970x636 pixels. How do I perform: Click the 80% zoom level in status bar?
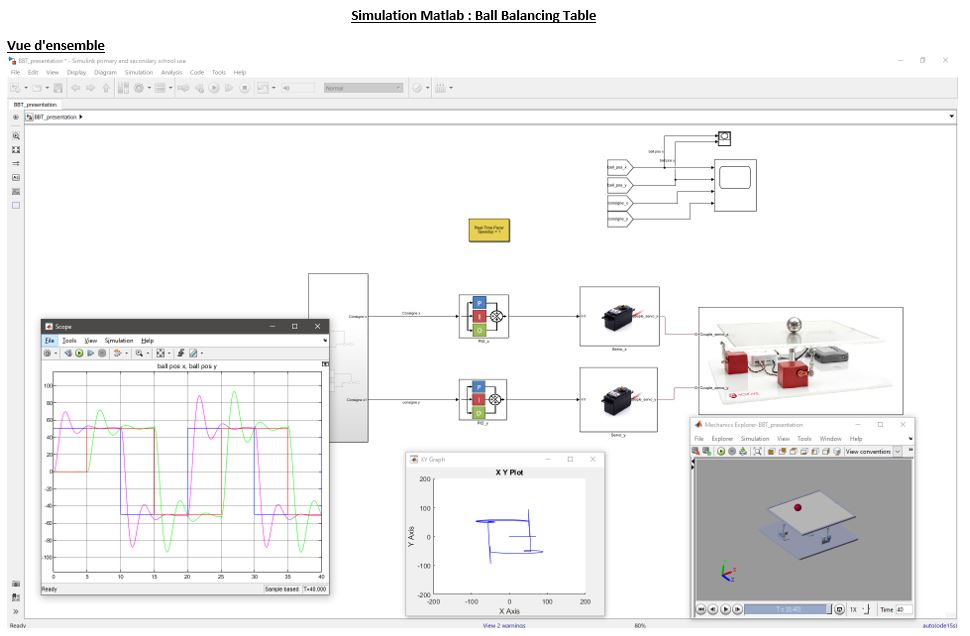[640, 625]
